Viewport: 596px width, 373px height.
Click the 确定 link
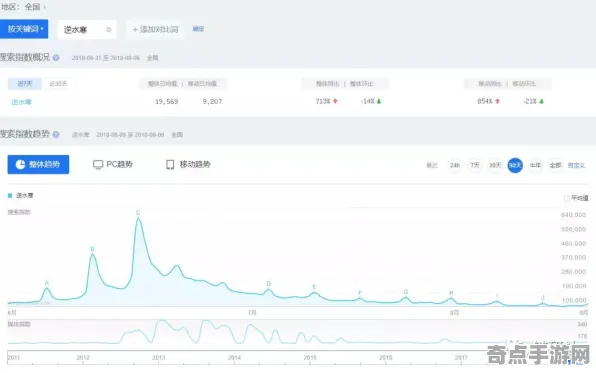pos(198,29)
